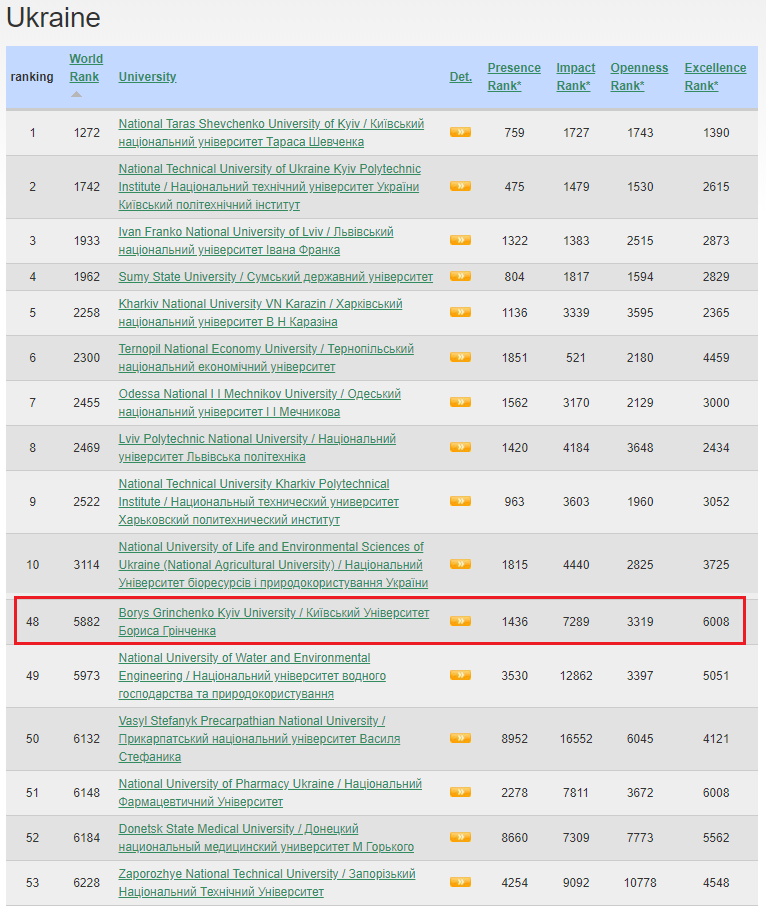Click details arrow for Donetsk State Medical University
Screen dimensions: 766x907
click(x=460, y=837)
